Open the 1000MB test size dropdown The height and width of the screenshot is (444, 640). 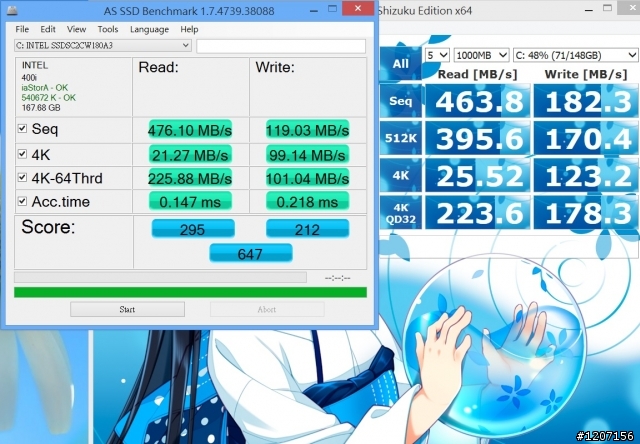point(481,55)
